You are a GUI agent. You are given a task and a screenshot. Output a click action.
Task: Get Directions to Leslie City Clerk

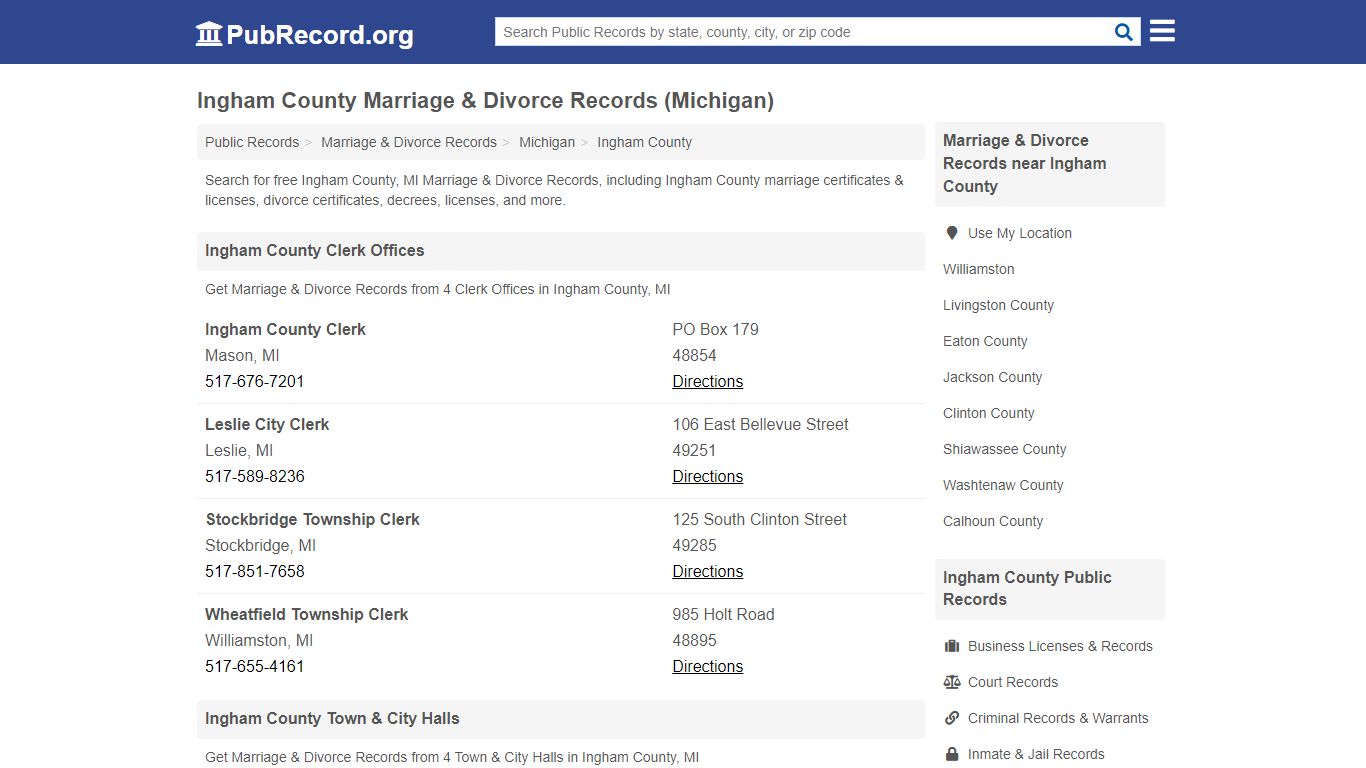coord(708,476)
